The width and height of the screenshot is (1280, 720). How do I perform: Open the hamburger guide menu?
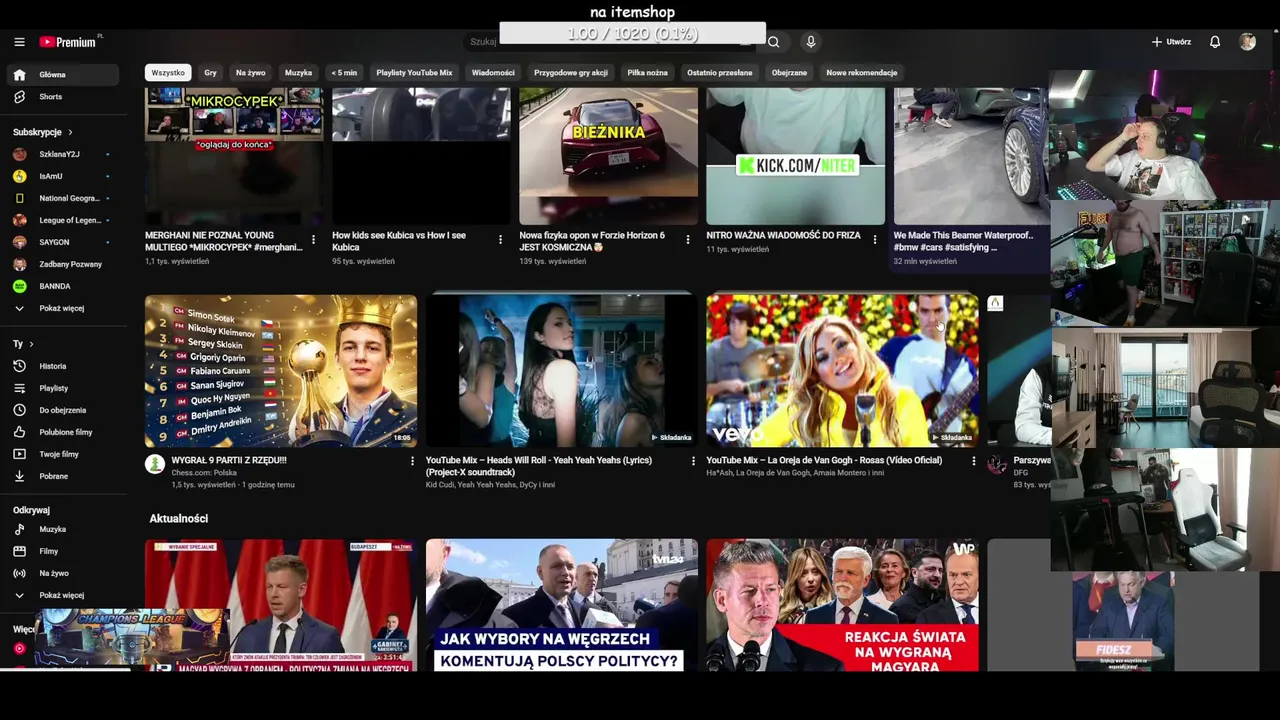[x=19, y=42]
